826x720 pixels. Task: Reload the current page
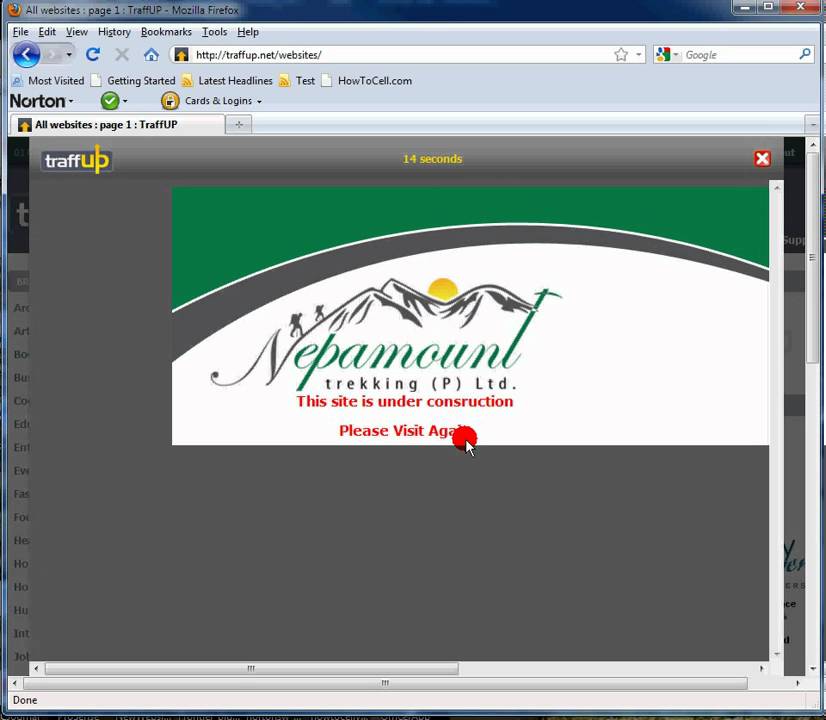point(93,54)
